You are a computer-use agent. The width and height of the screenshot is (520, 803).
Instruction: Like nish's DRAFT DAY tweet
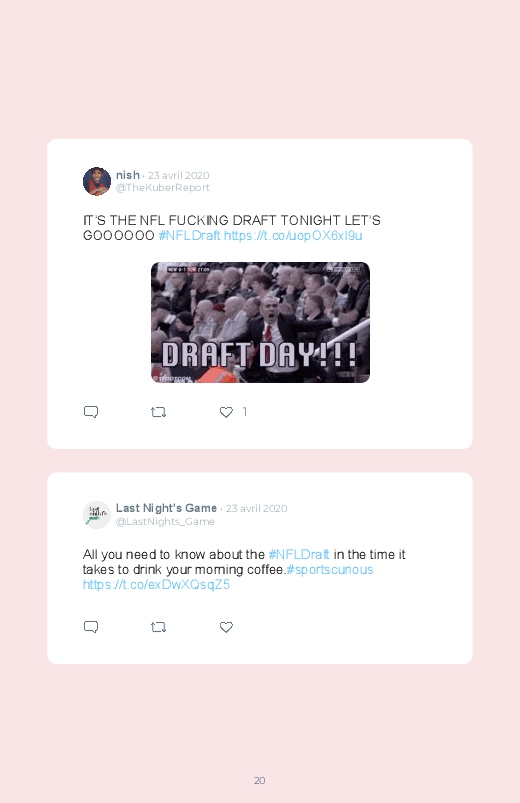point(226,412)
